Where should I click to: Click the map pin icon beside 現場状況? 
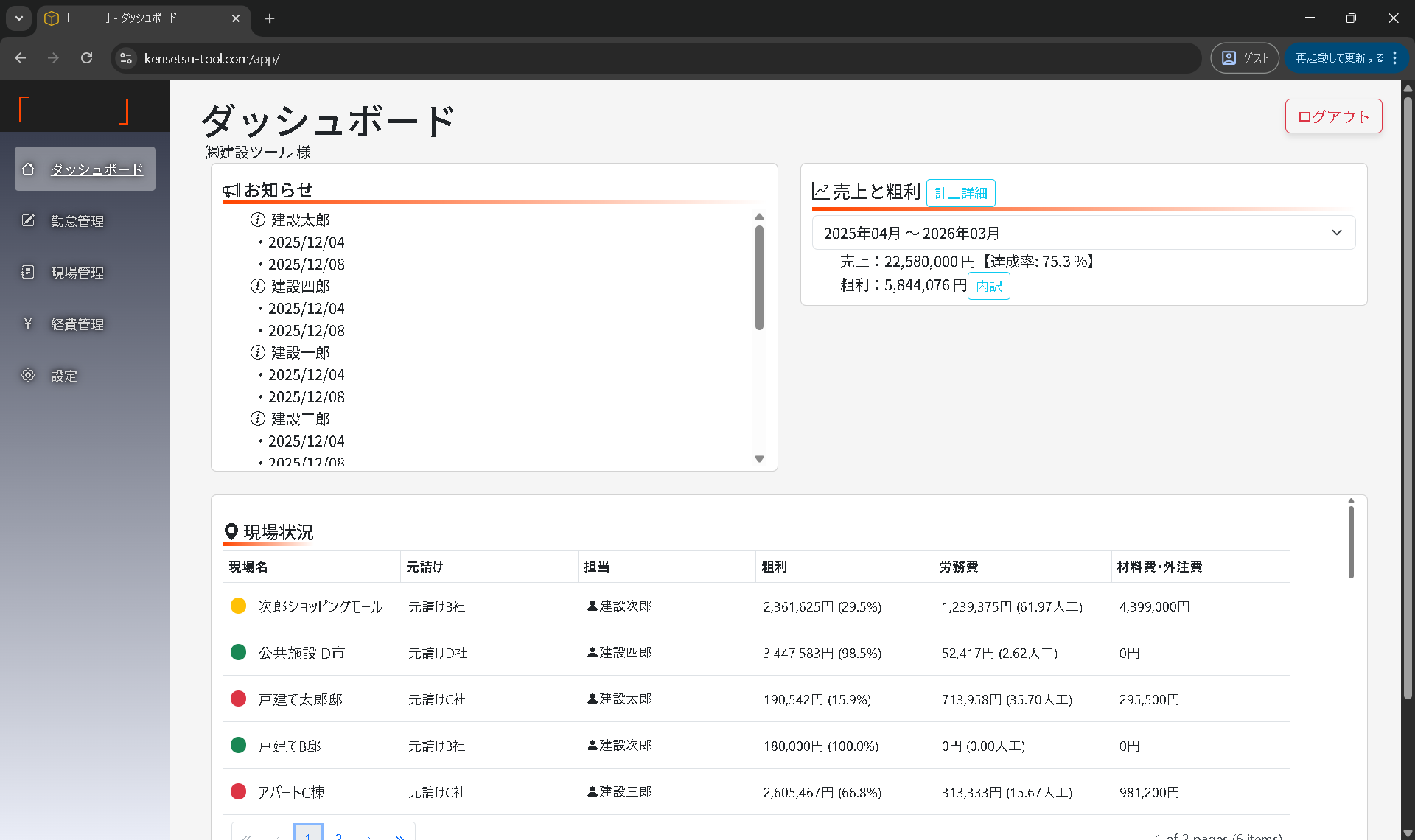231,531
